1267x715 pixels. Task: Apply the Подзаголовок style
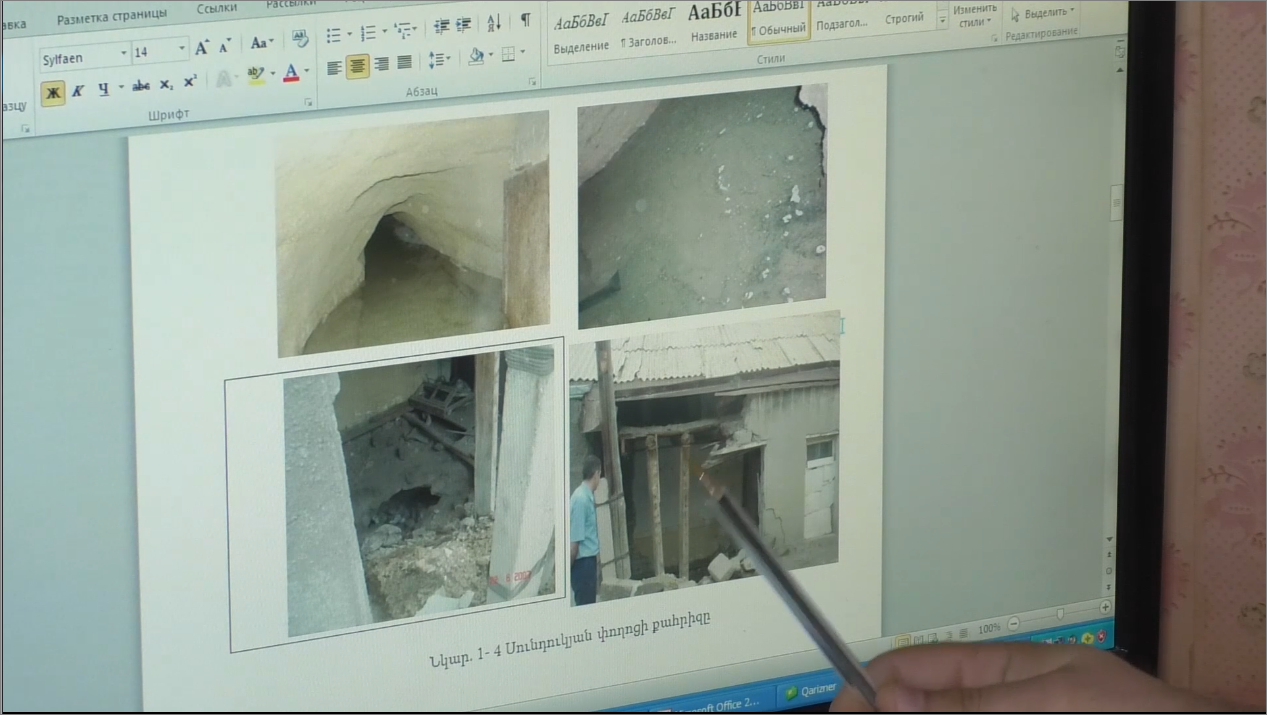tap(842, 14)
